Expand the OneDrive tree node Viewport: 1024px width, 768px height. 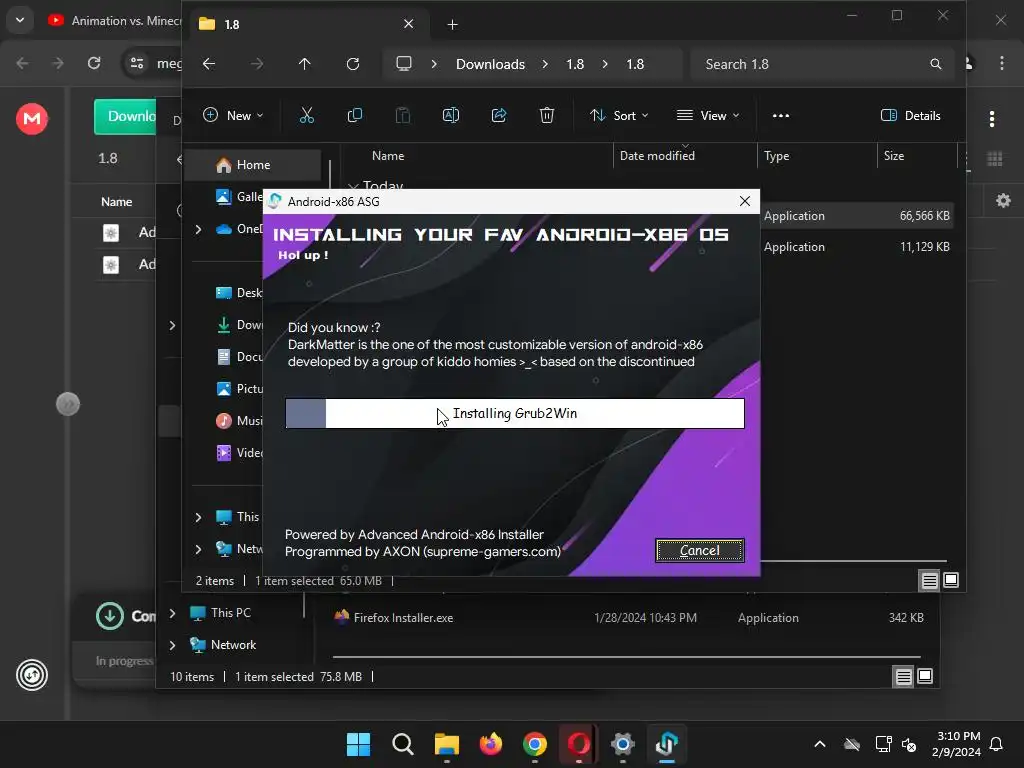click(x=199, y=229)
